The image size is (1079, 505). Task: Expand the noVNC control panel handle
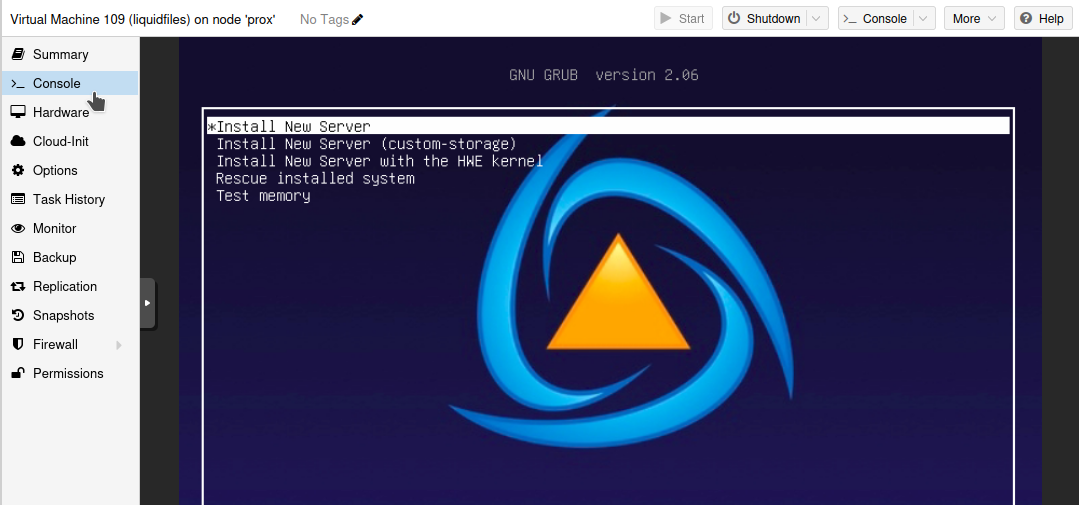pyautogui.click(x=147, y=303)
